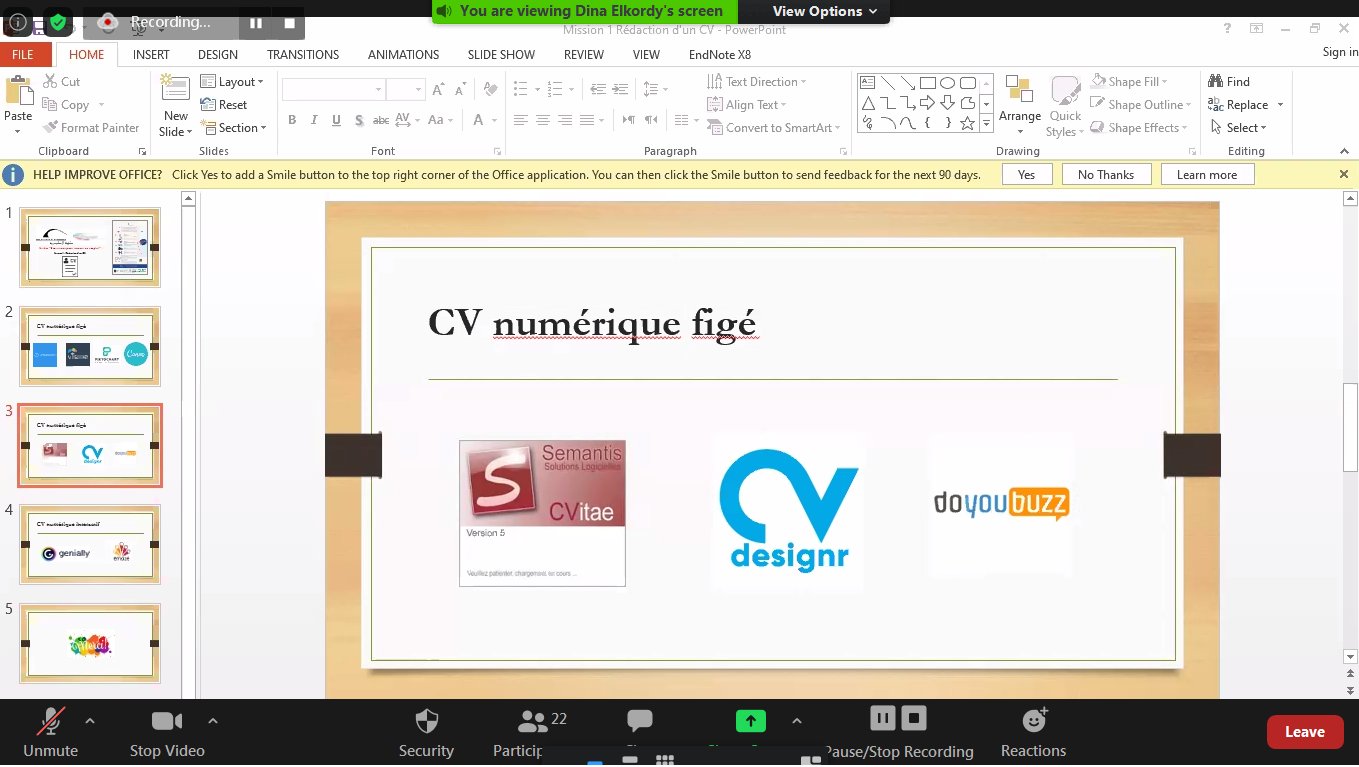Expand the View Options dropdown

coord(824,11)
